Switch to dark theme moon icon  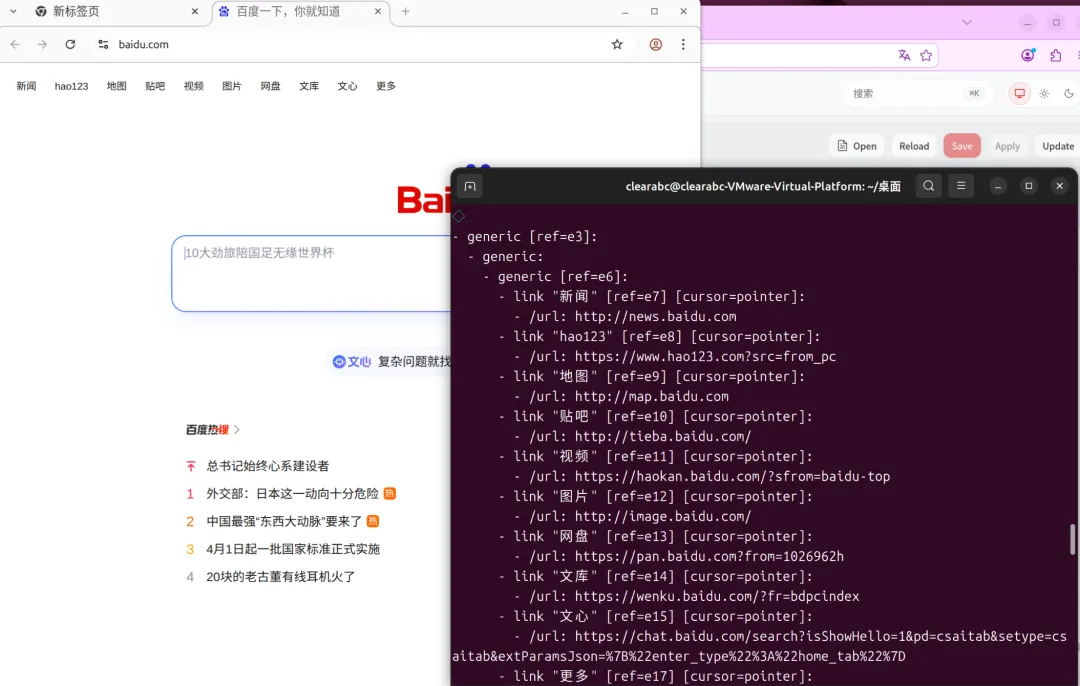tap(1069, 94)
